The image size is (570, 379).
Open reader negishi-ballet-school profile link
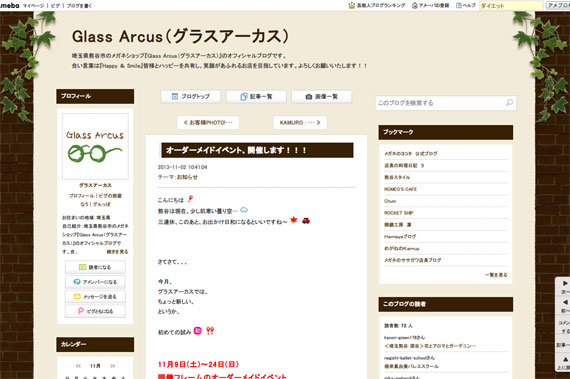[409, 358]
